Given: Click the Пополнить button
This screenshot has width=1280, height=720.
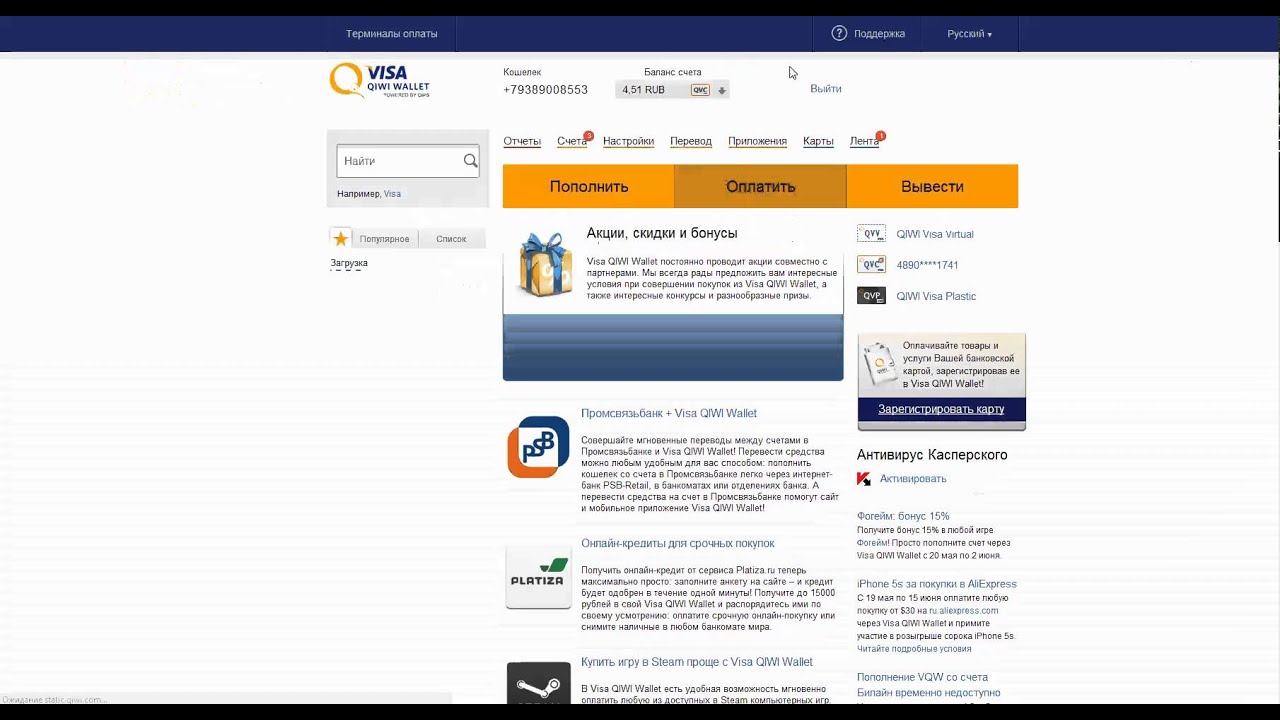Looking at the screenshot, I should coord(589,187).
